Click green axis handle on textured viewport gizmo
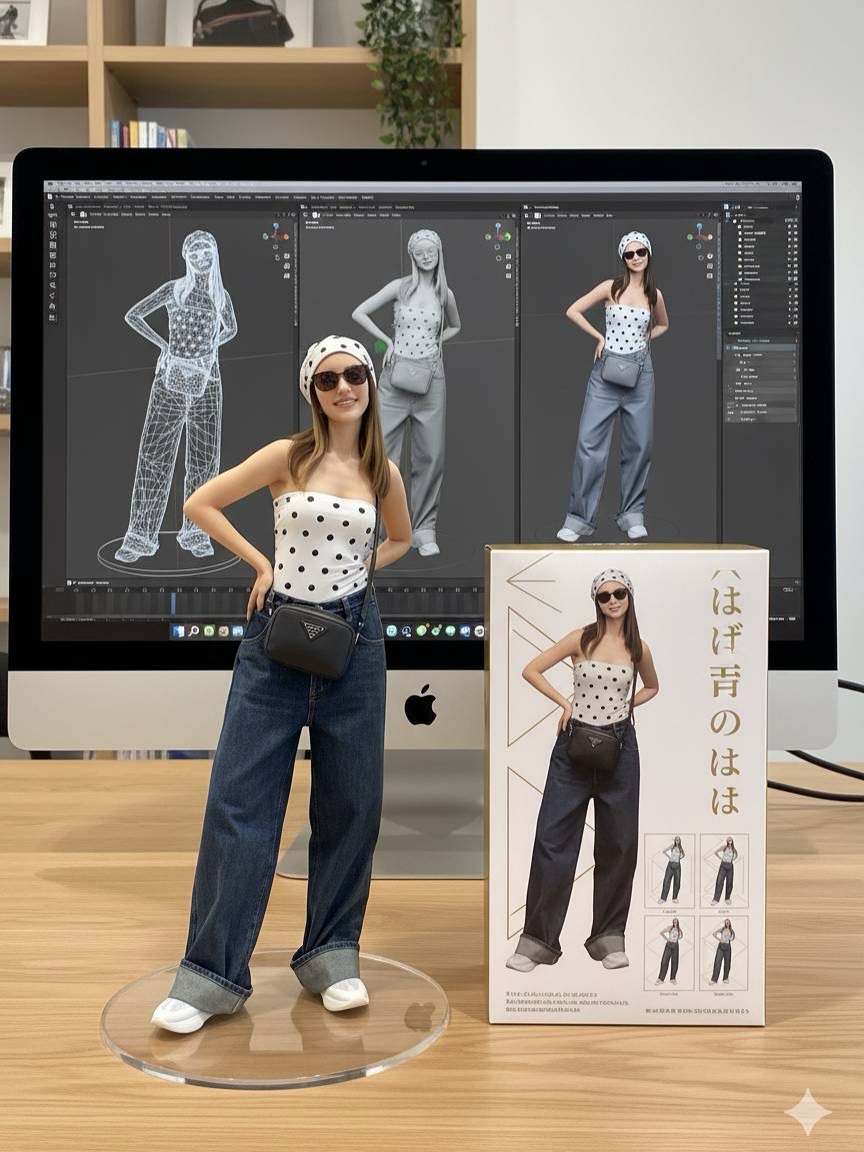864x1152 pixels. point(690,237)
